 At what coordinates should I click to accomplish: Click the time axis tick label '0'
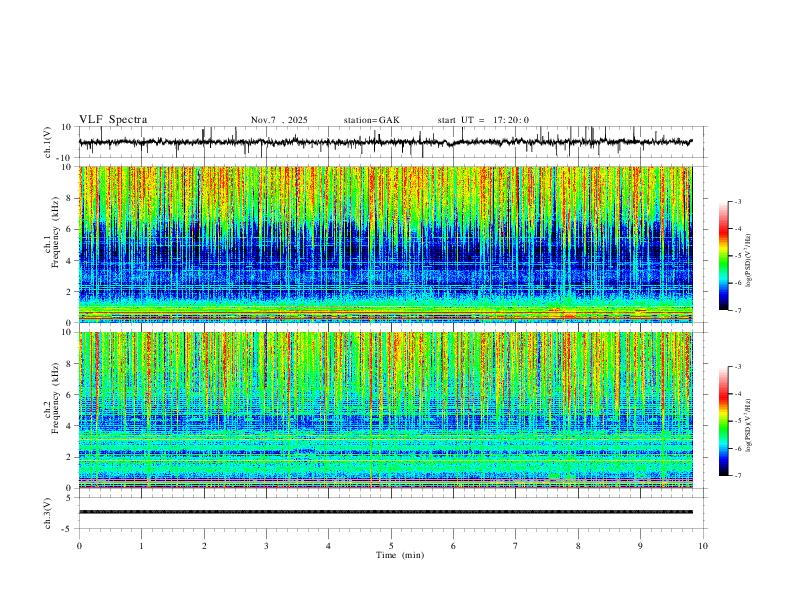point(79,546)
